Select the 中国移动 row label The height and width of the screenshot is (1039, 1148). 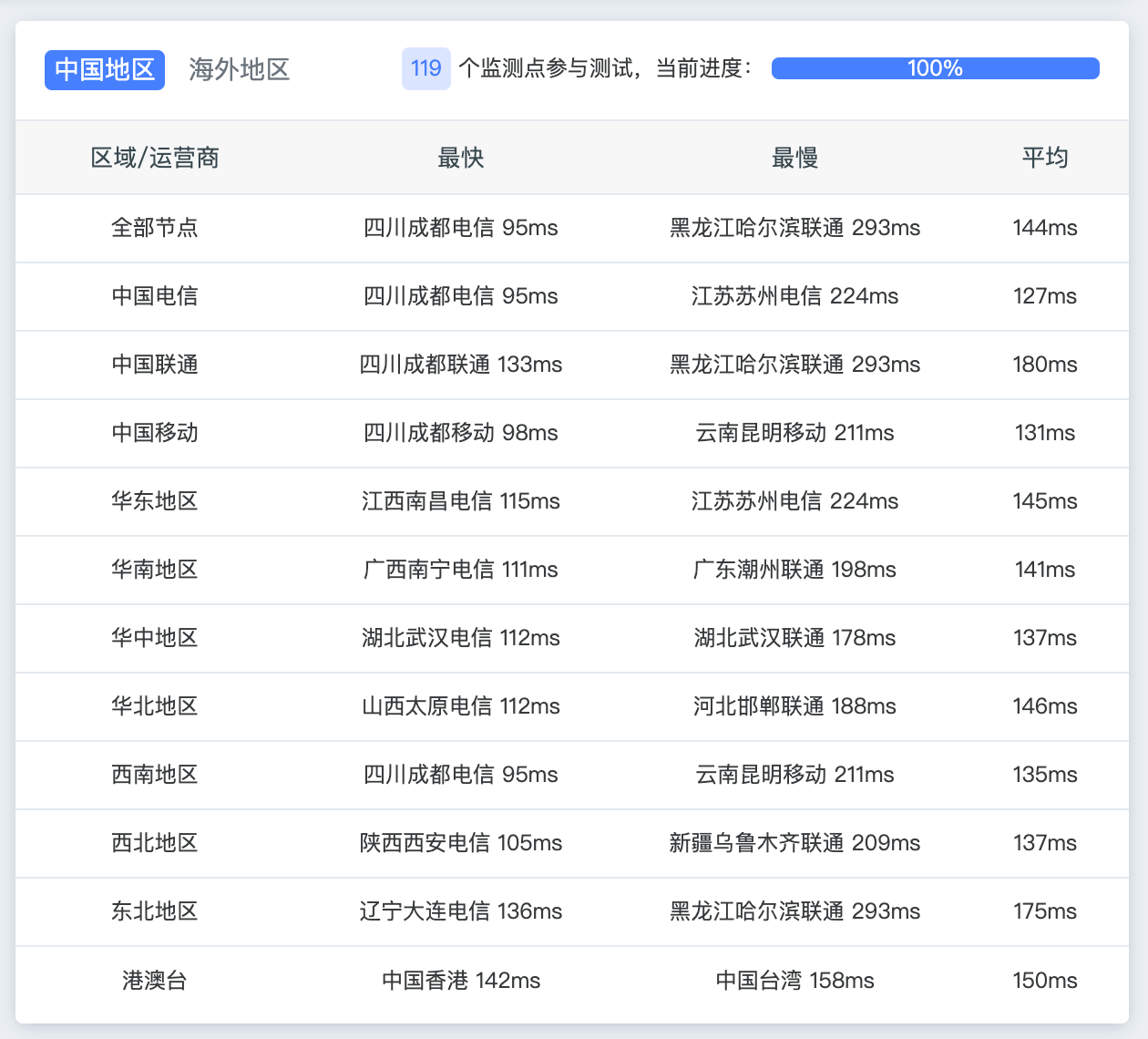[x=155, y=432]
